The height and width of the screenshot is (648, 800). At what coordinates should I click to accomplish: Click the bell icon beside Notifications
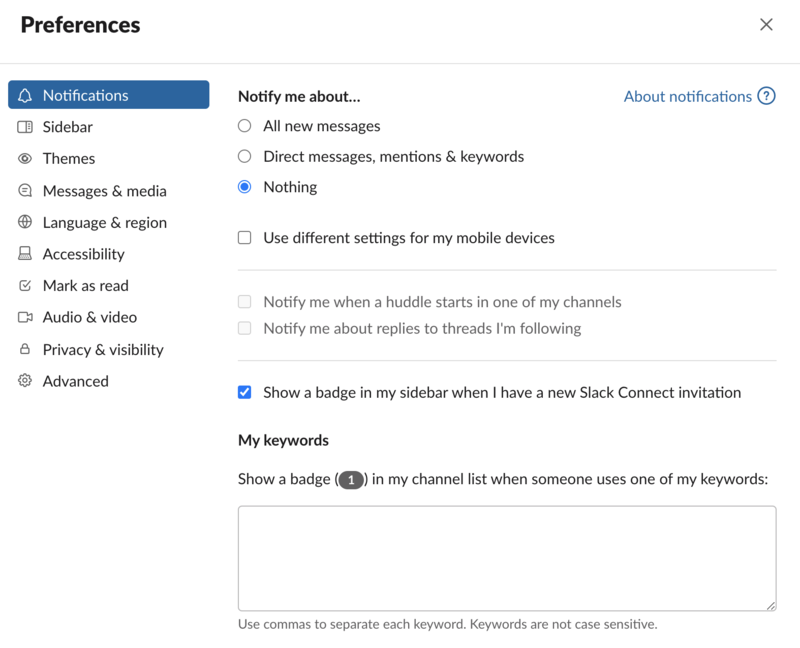click(x=25, y=95)
